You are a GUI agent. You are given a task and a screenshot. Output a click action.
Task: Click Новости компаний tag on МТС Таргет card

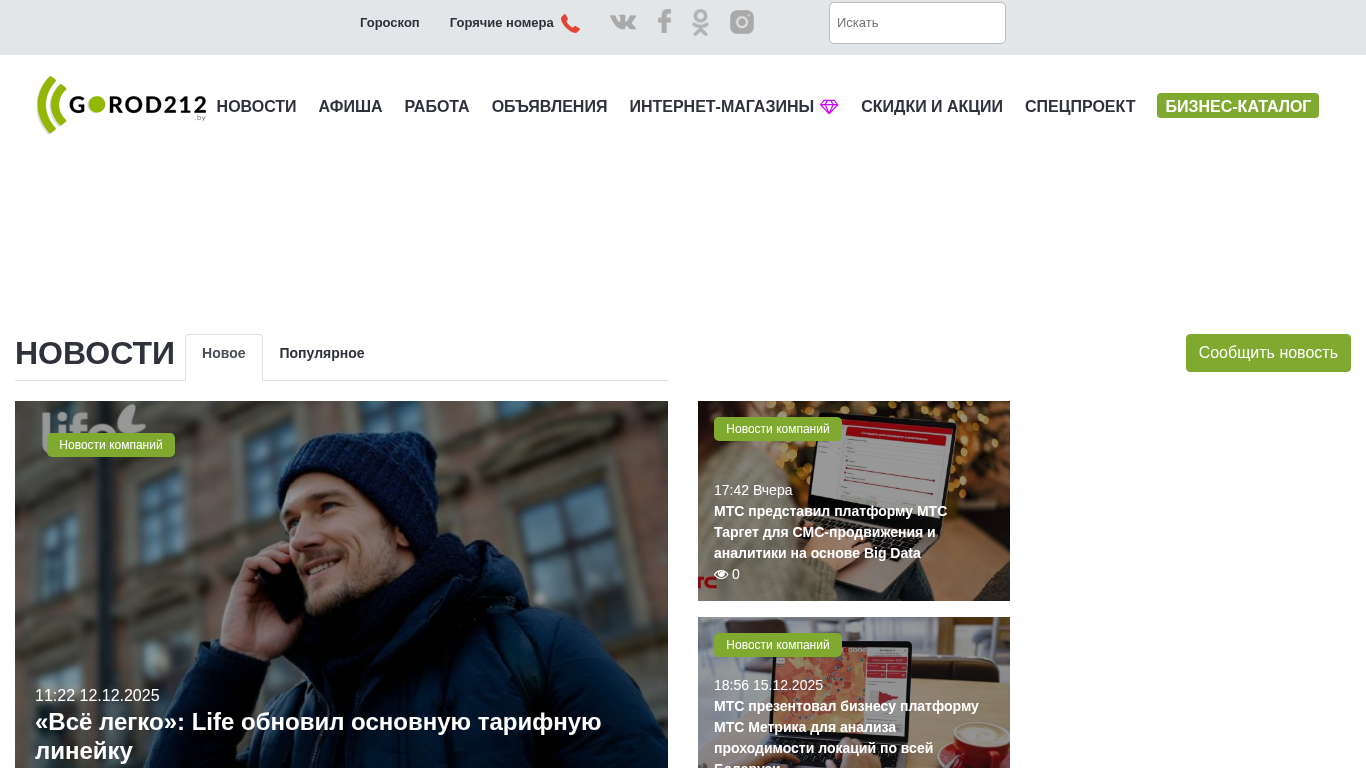tap(778, 429)
